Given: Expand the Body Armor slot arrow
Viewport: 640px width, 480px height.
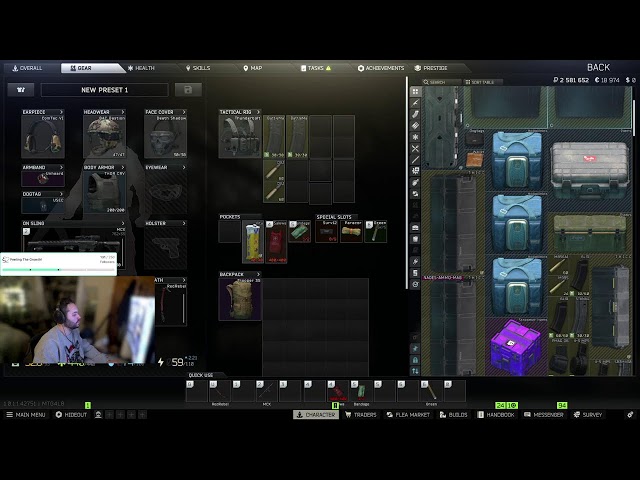Looking at the screenshot, I should [x=123, y=167].
